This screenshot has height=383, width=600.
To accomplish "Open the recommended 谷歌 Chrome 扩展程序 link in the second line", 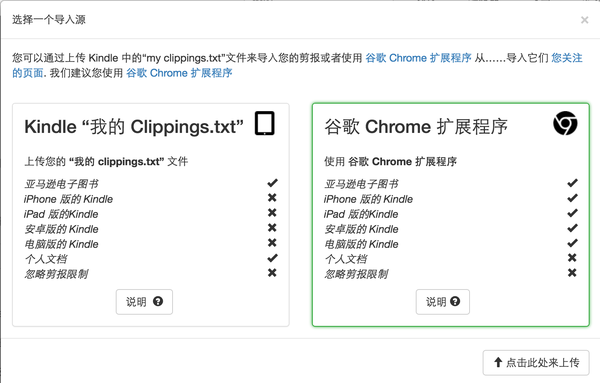I will (x=179, y=73).
